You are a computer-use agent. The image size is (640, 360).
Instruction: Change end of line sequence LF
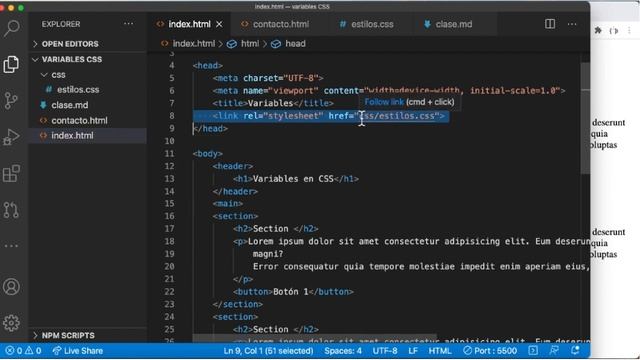[413, 351]
